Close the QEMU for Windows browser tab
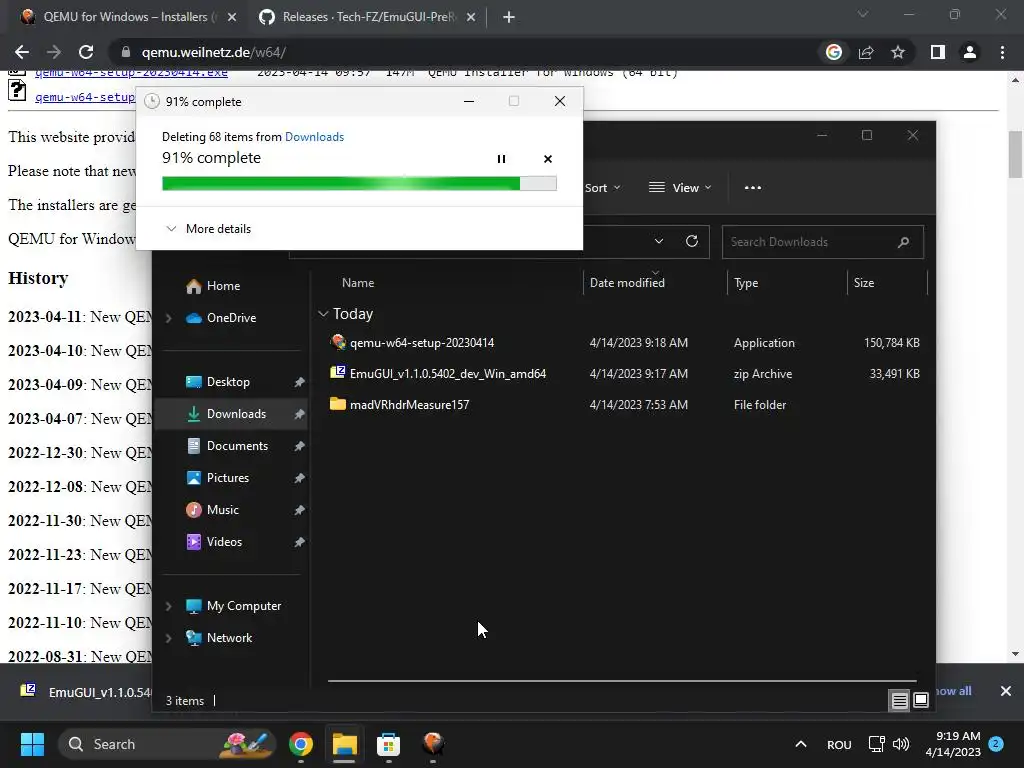The image size is (1024, 768). point(231,18)
